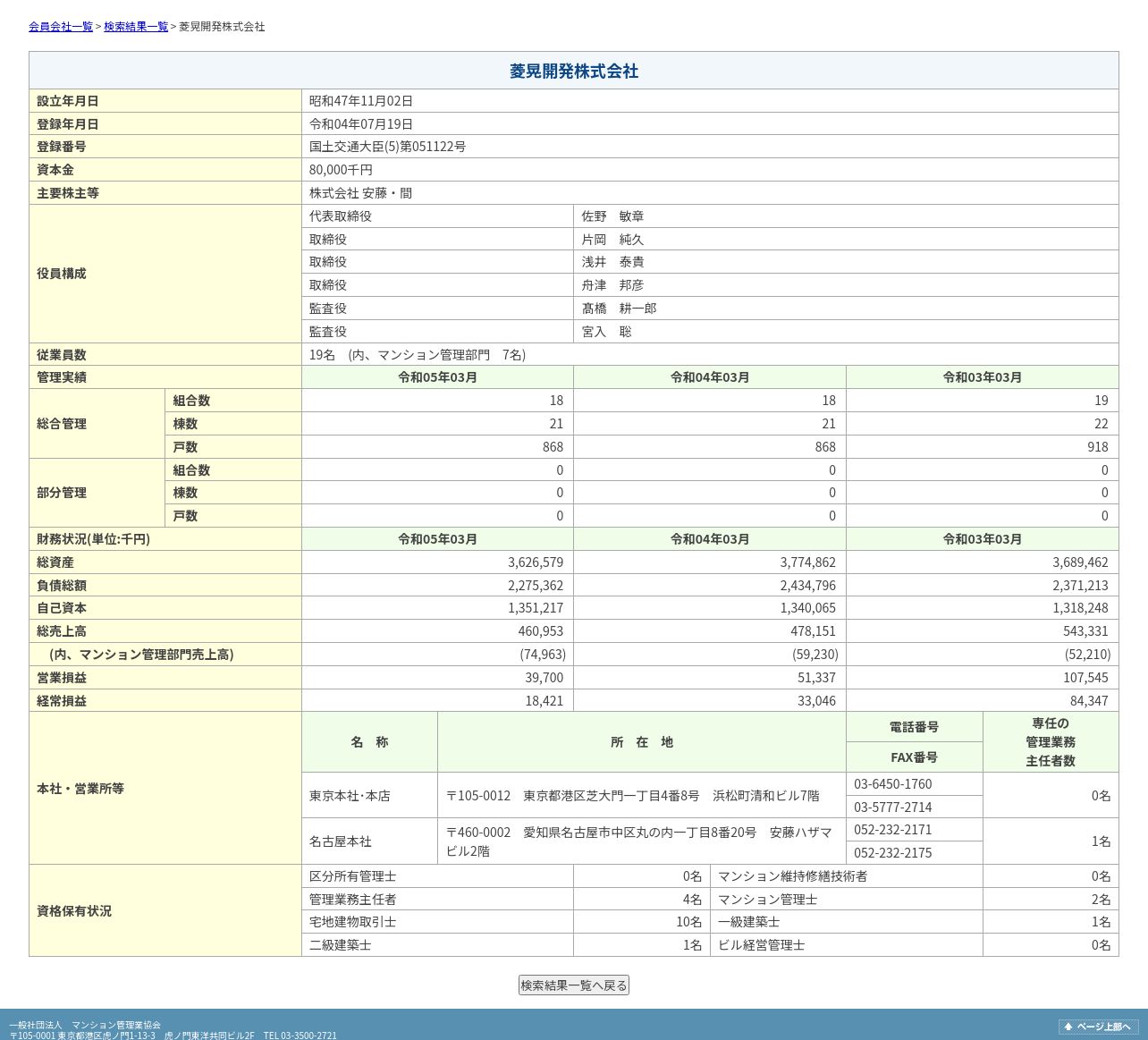
Task: Select the 10名 count for 宅地建物取引士
Action: (688, 922)
